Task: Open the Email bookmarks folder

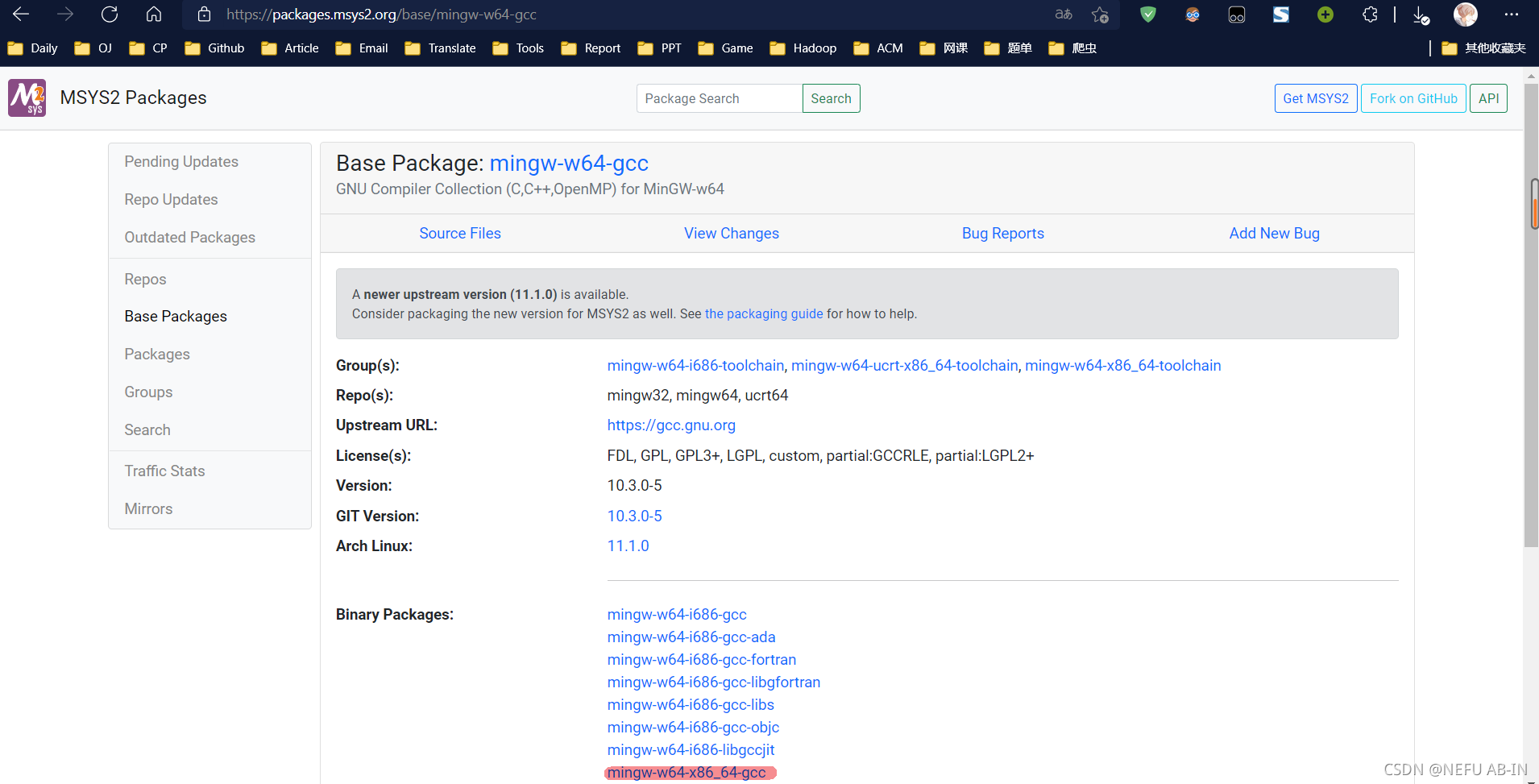Action: [362, 48]
